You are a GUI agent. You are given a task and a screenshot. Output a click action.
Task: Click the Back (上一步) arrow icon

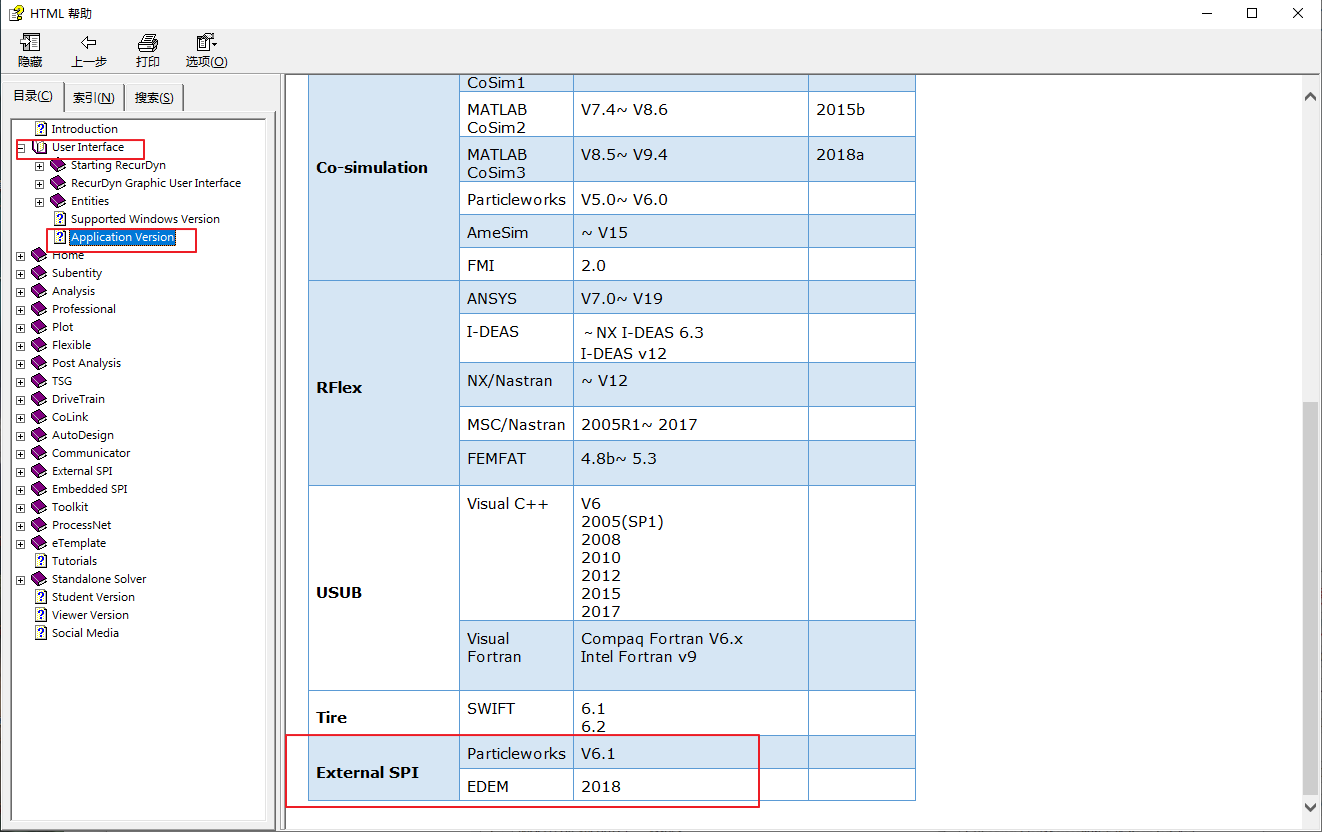pyautogui.click(x=88, y=43)
